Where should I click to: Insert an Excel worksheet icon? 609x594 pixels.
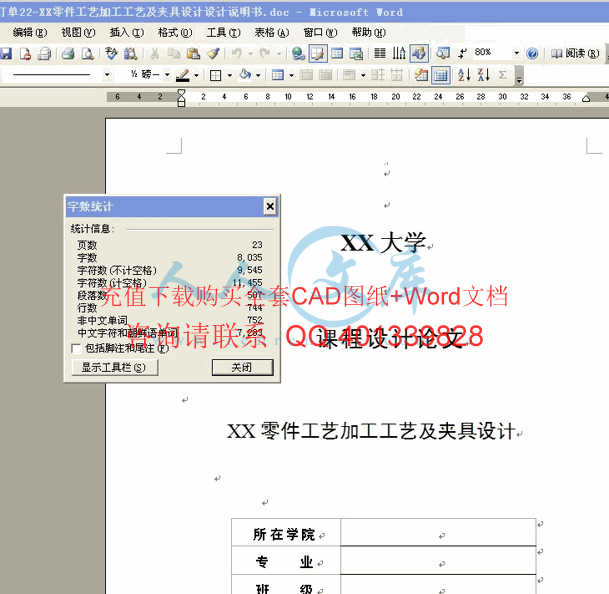point(356,54)
